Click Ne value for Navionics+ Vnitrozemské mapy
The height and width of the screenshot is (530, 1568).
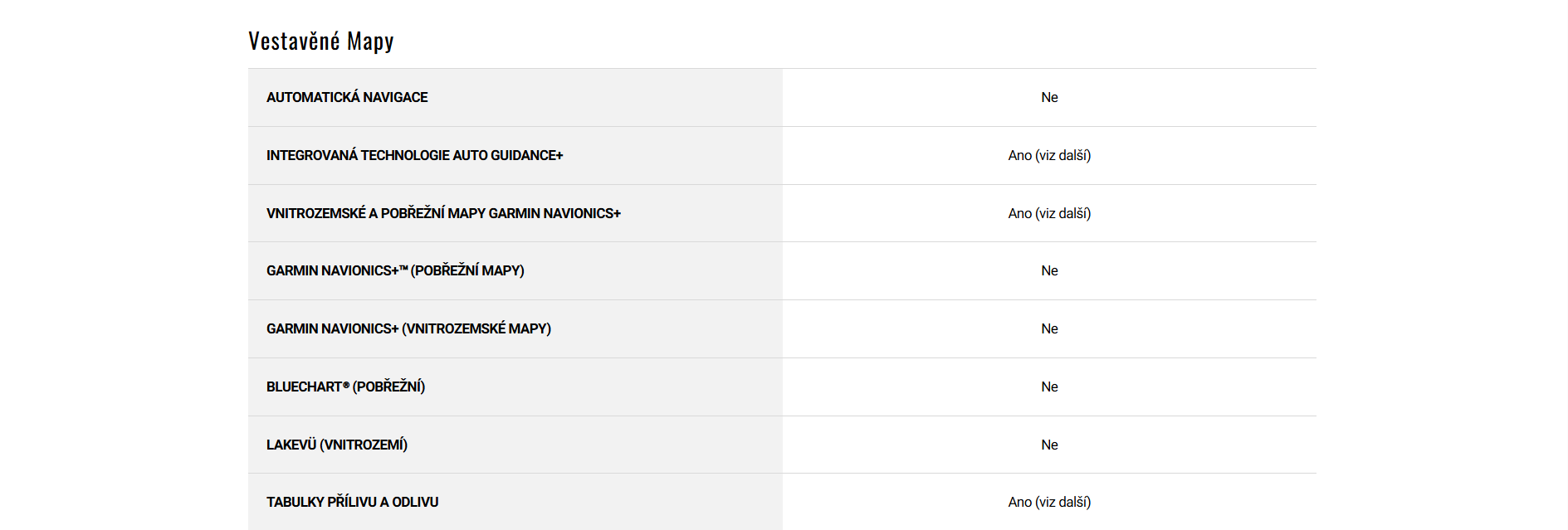(x=1049, y=329)
